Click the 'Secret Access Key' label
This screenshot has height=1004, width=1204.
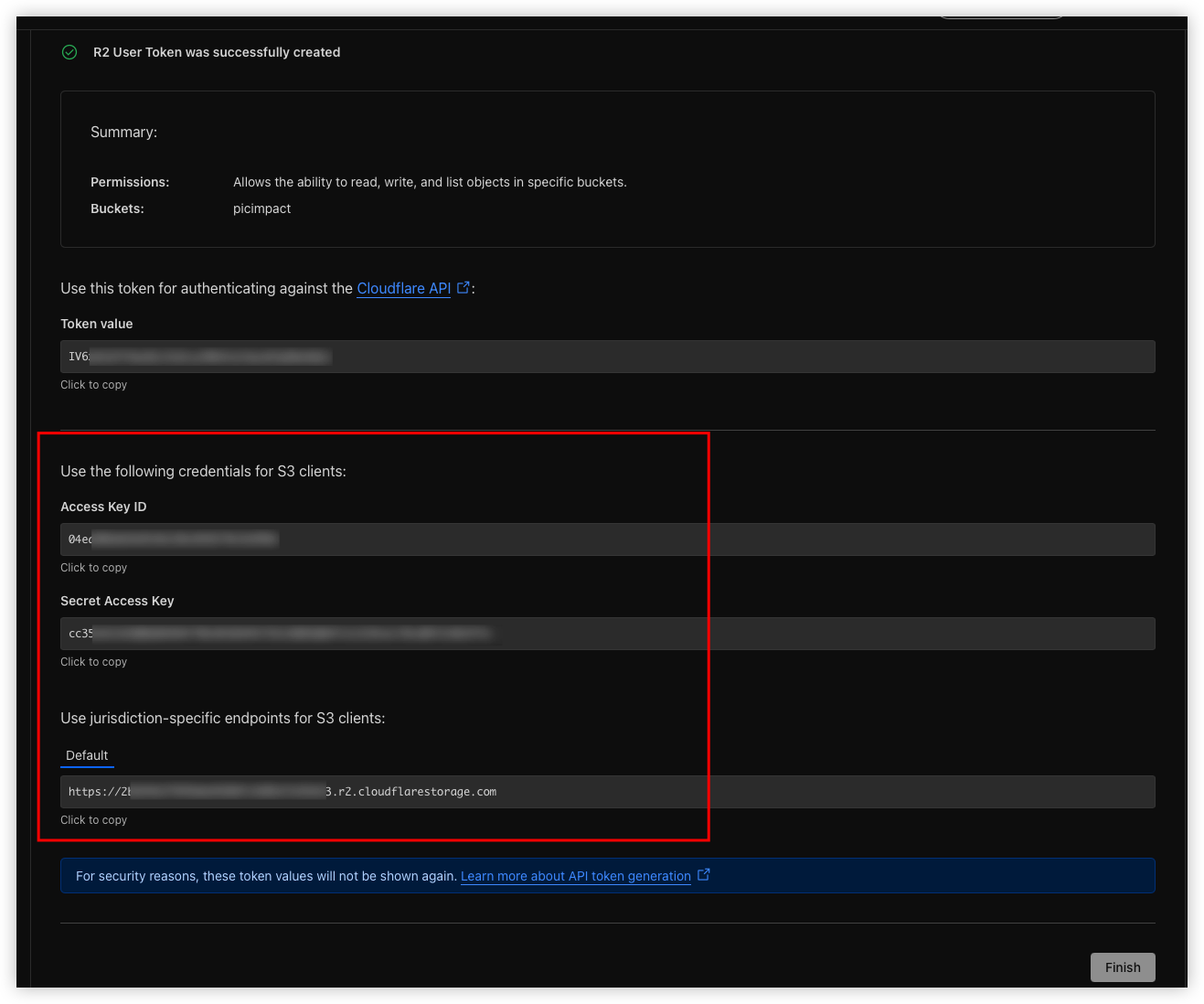pos(117,601)
